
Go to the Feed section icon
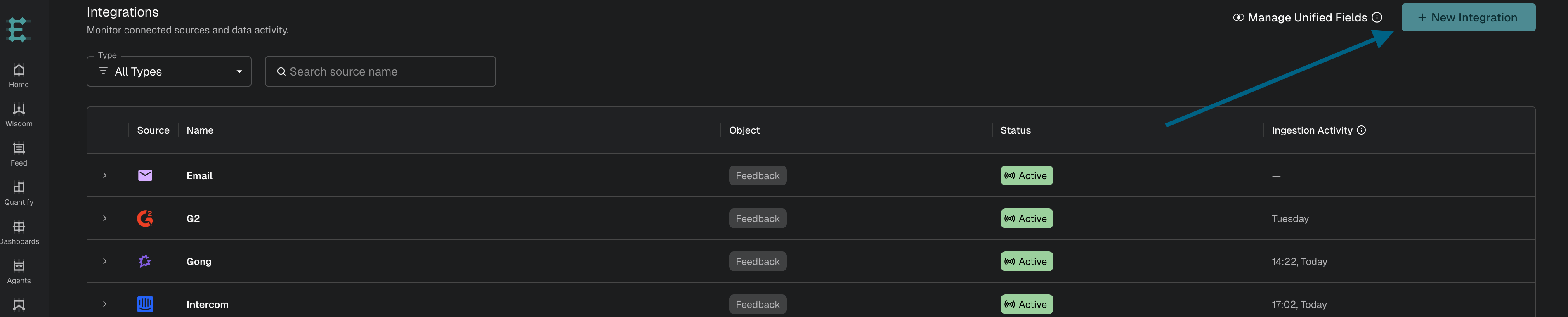19,148
